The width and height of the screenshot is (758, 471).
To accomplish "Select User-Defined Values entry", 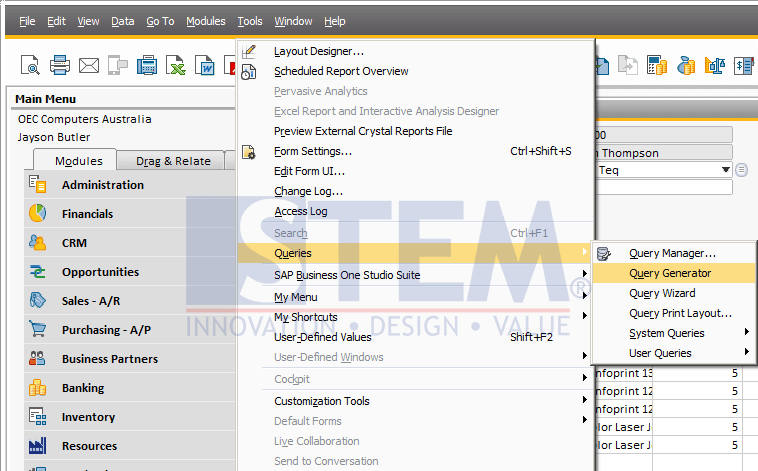I will (x=416, y=337).
